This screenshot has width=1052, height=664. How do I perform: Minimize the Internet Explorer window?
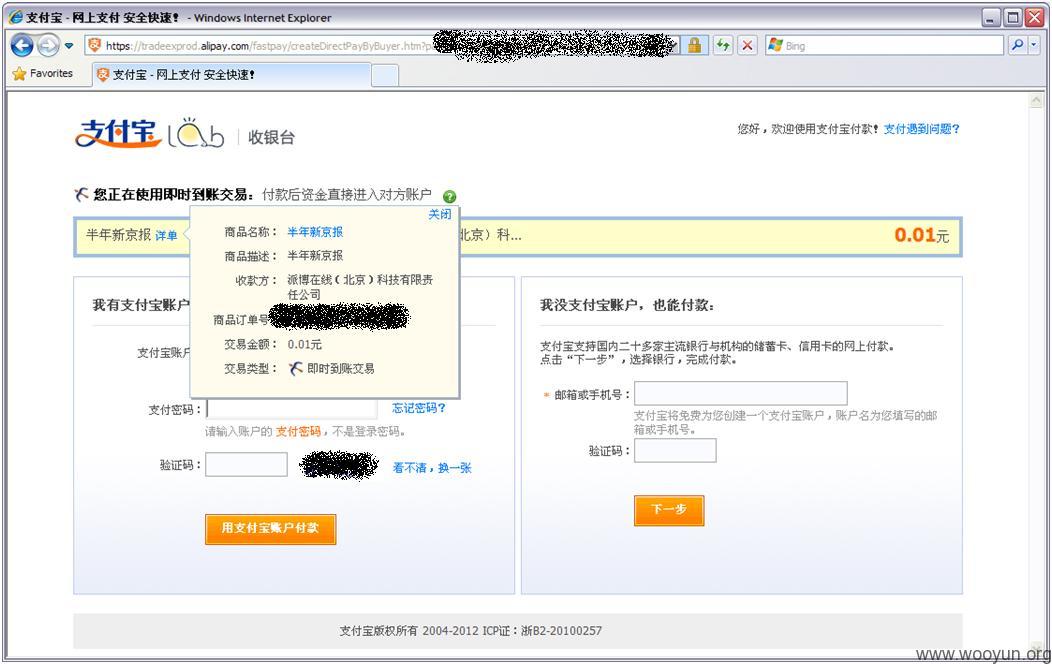pyautogui.click(x=991, y=17)
